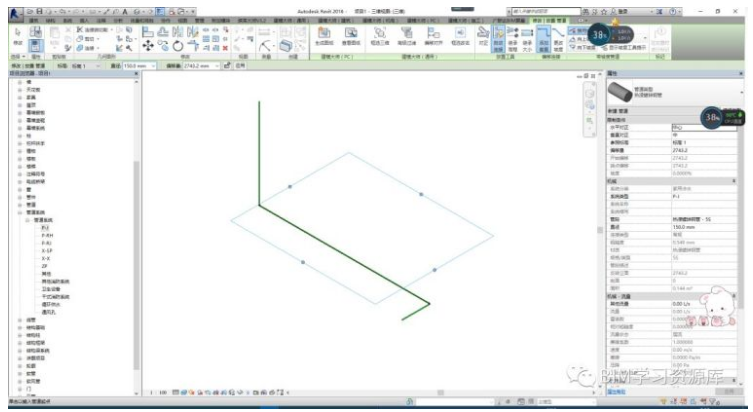Open the Architecture ribbon tab
753x412 pixels.
[x=34, y=21]
